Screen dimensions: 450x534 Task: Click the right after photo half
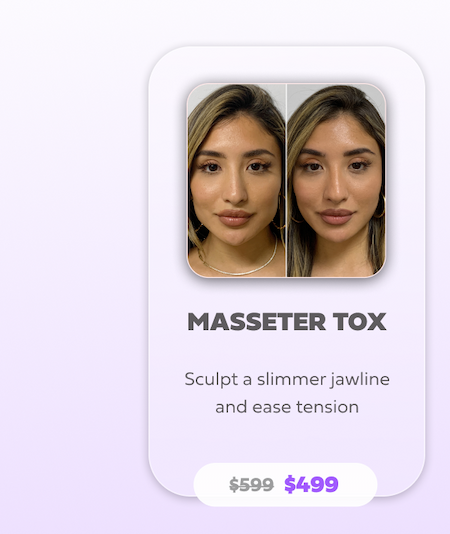click(x=337, y=180)
